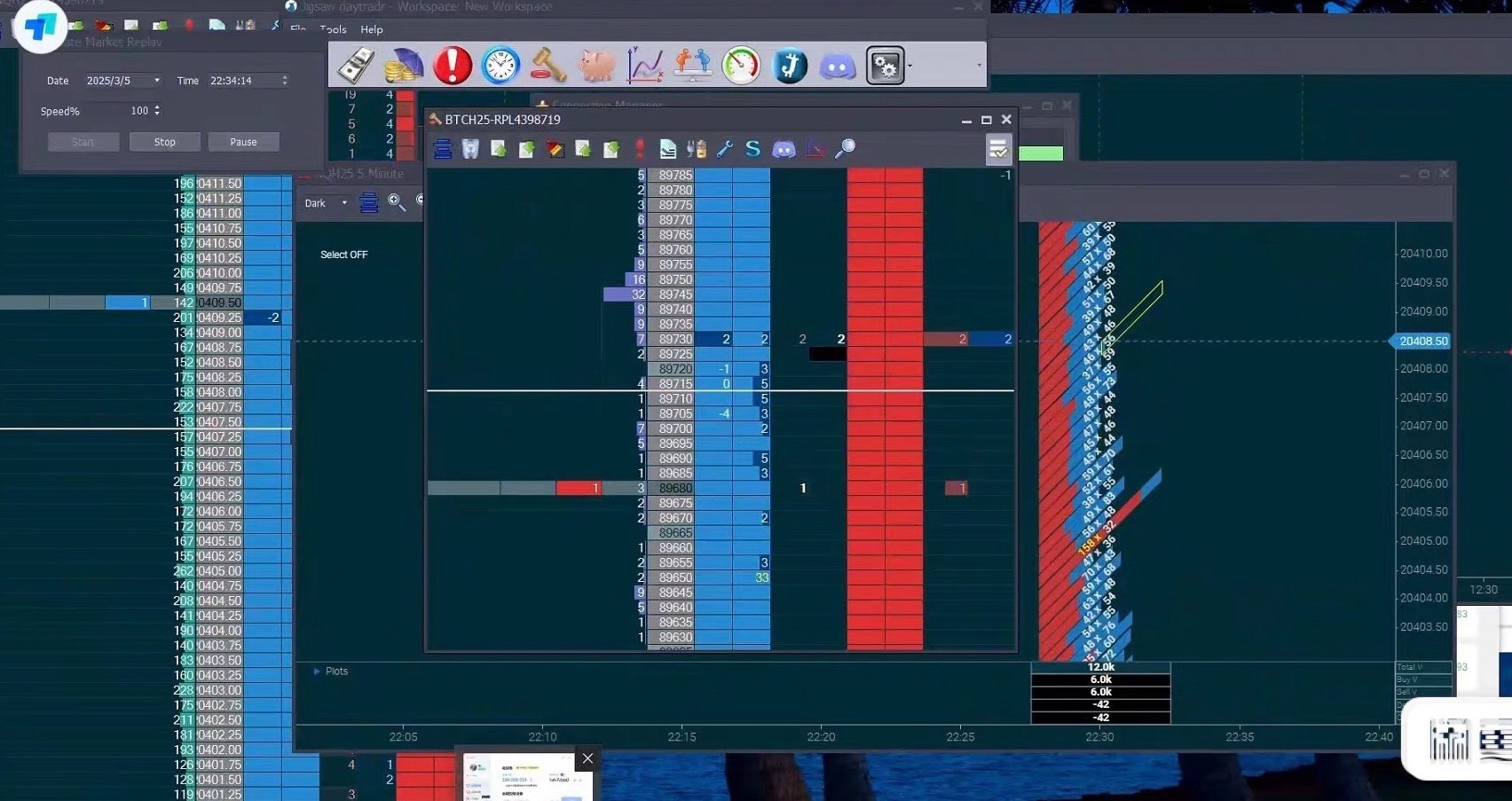This screenshot has width=1512, height=801.
Task: Click the Time field in Market Replay
Action: [242, 81]
